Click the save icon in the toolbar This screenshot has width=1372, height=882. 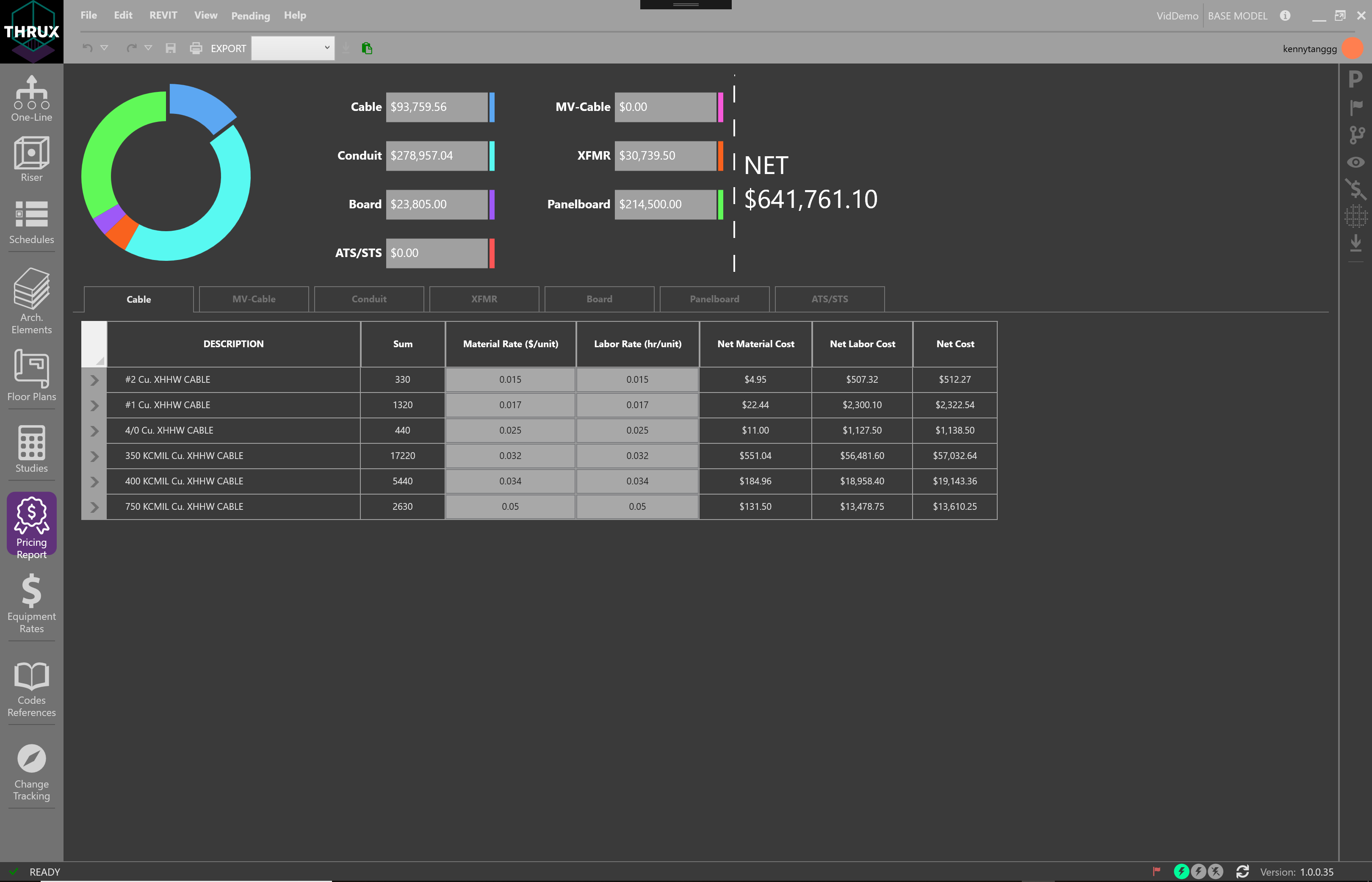(170, 48)
